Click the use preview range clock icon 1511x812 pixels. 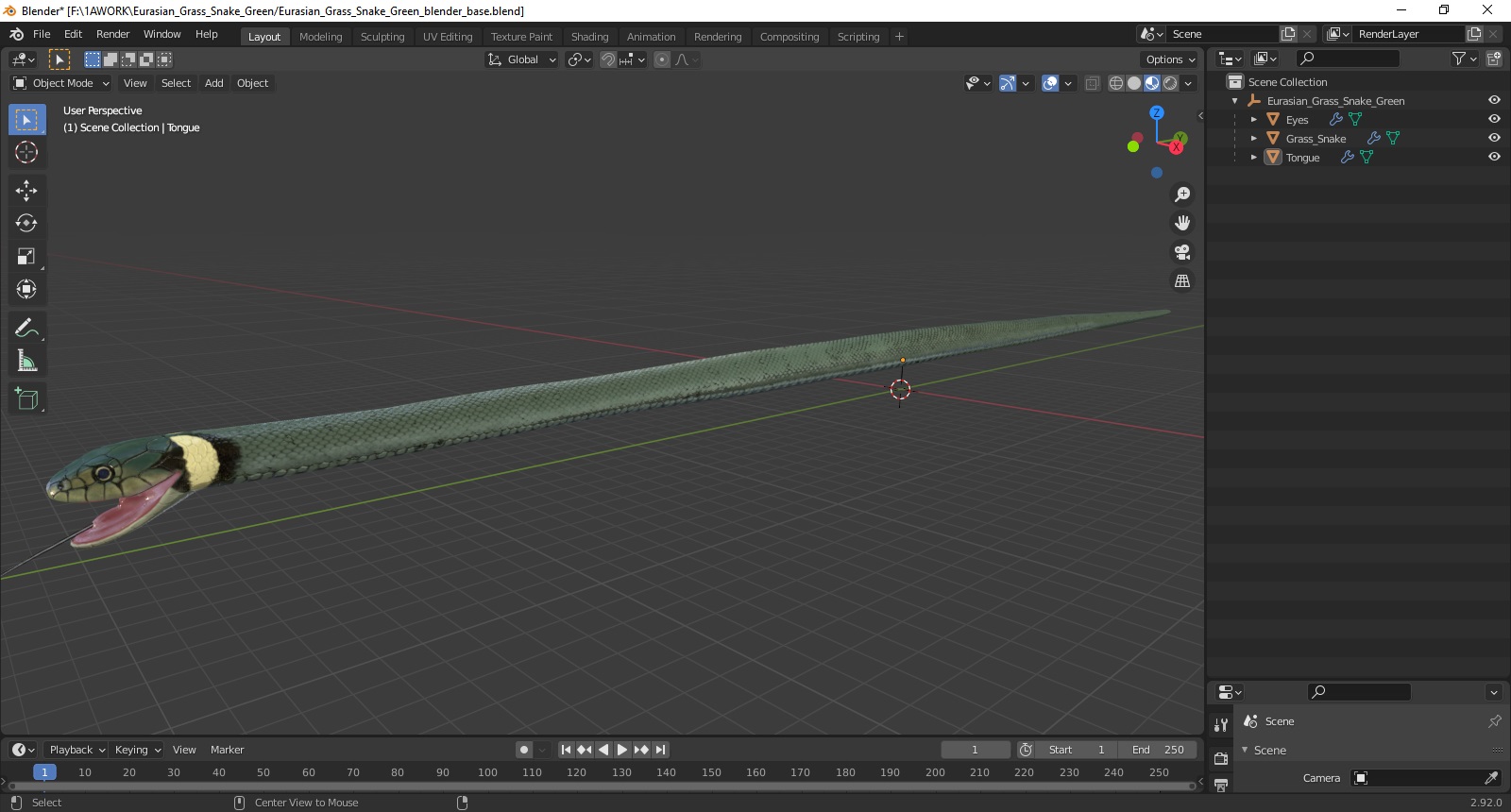pos(1026,750)
